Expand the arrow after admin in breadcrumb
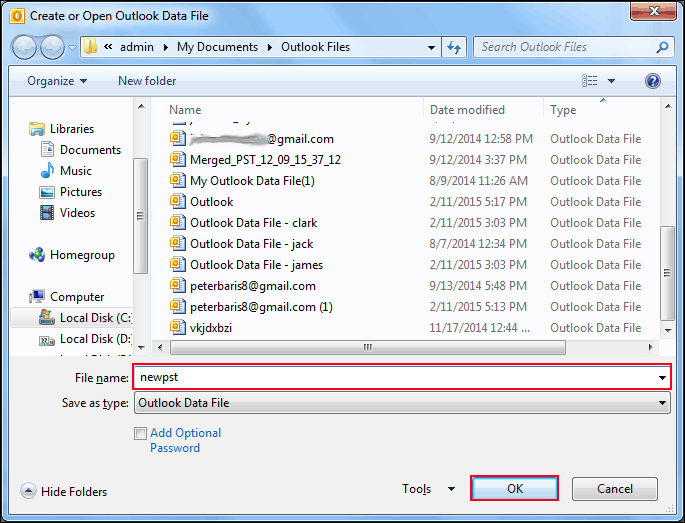 click(166, 47)
